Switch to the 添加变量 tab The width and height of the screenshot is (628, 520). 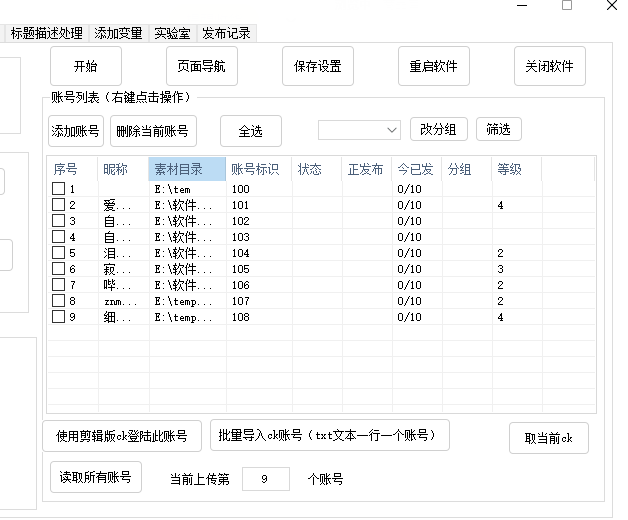[119, 33]
